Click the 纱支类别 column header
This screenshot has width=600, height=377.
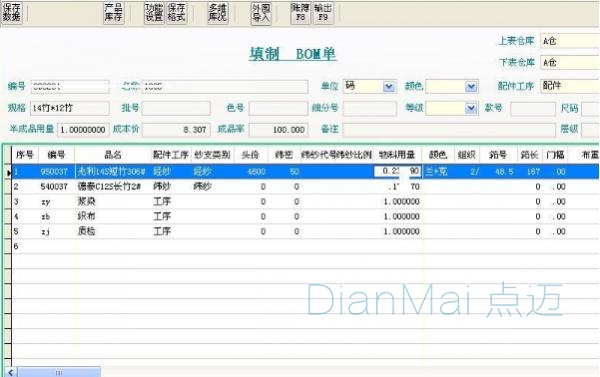212,155
